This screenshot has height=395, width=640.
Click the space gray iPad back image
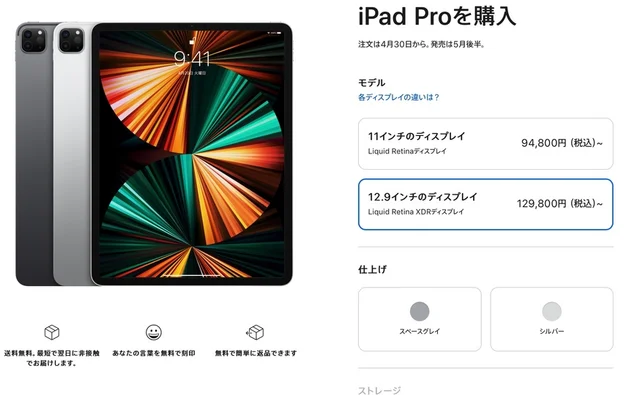click(34, 154)
